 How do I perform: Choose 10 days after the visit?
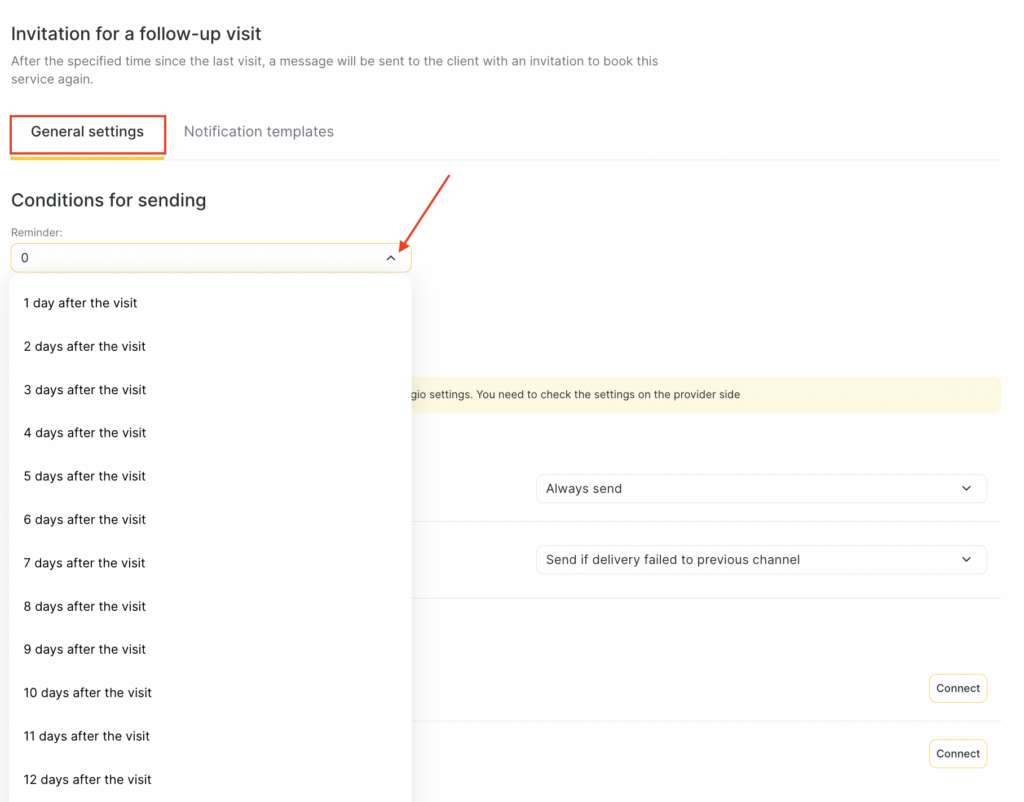click(x=88, y=693)
